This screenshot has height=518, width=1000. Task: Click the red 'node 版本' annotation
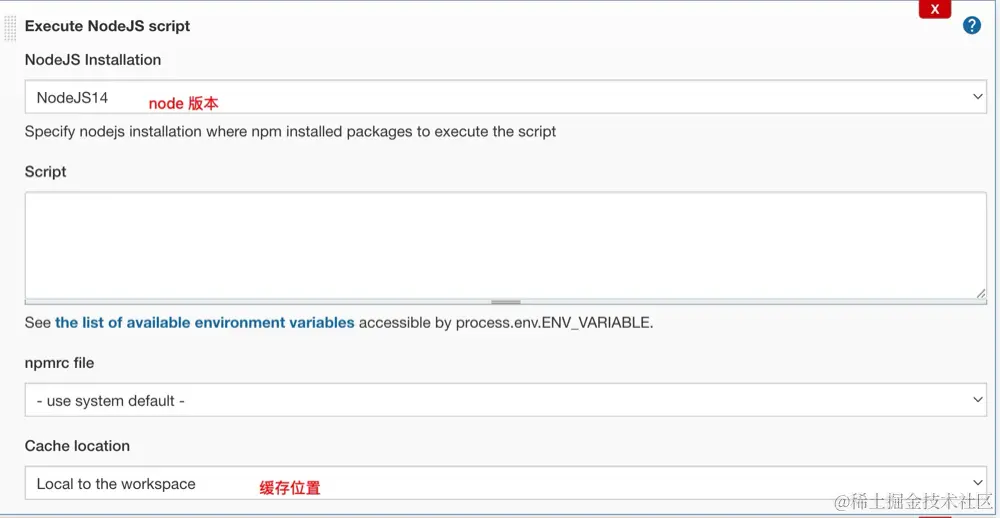coord(183,103)
